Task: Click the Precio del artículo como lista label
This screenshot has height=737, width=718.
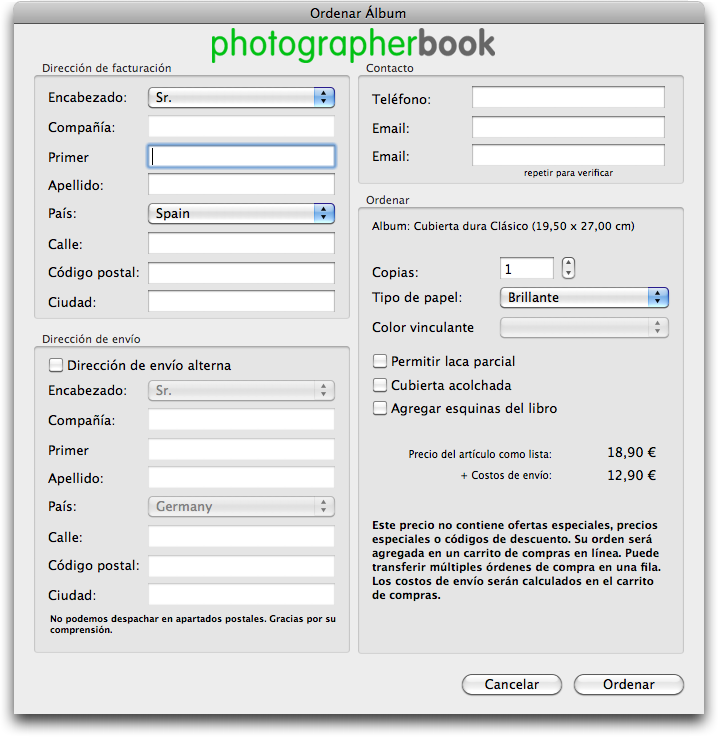Action: 480,454
